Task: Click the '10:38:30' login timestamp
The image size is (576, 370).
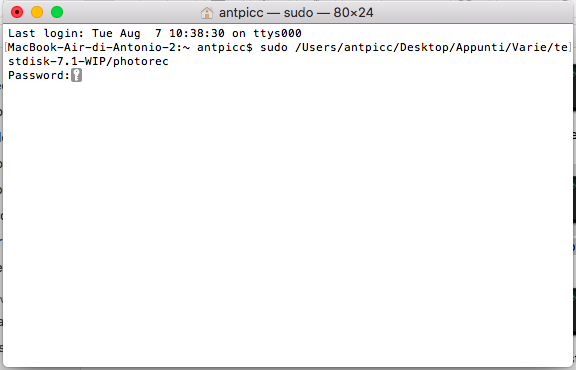Action: click(197, 33)
